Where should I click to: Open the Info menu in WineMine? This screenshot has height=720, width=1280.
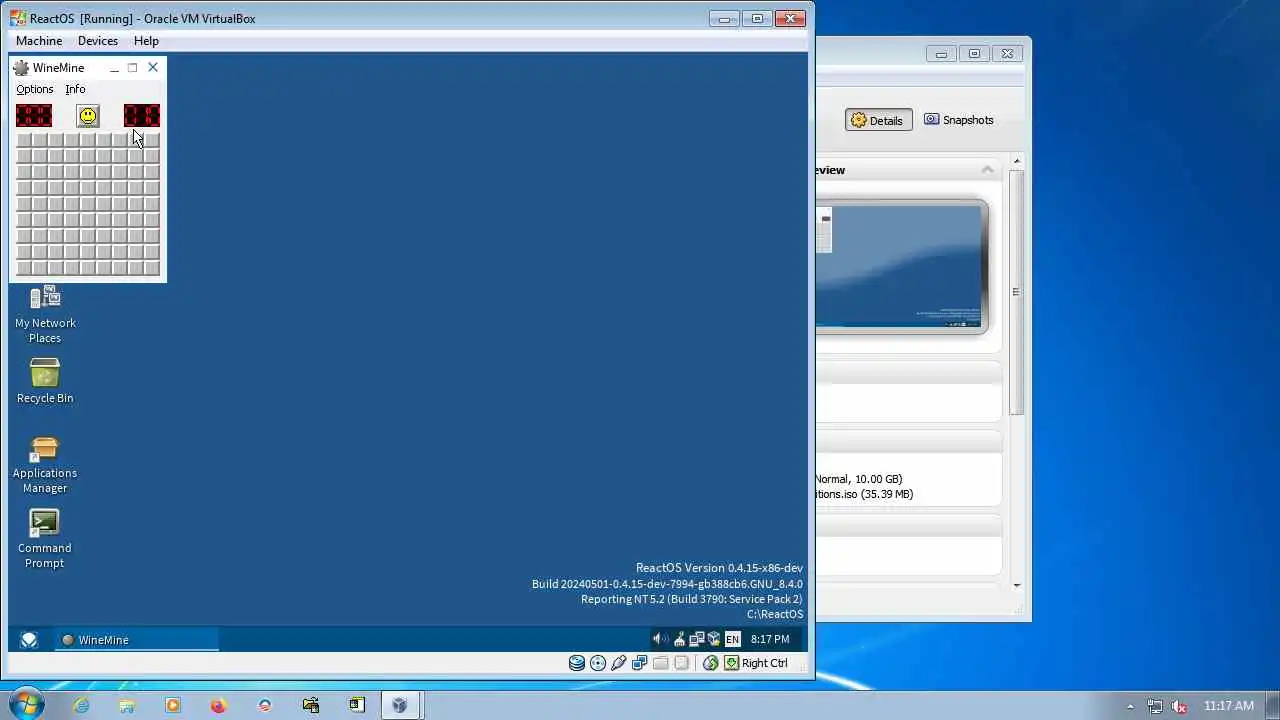[x=75, y=89]
